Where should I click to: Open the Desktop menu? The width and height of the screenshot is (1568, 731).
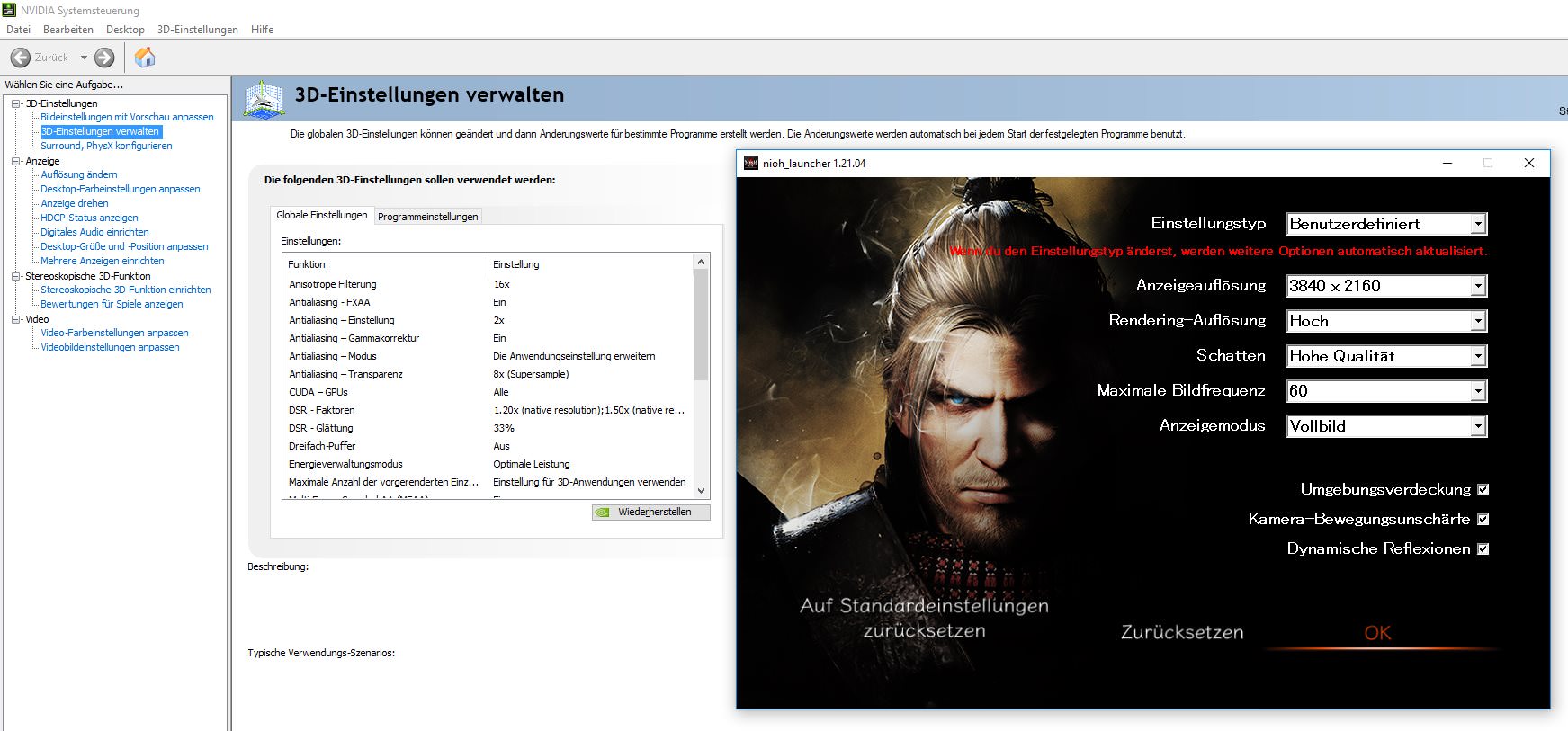(x=125, y=30)
